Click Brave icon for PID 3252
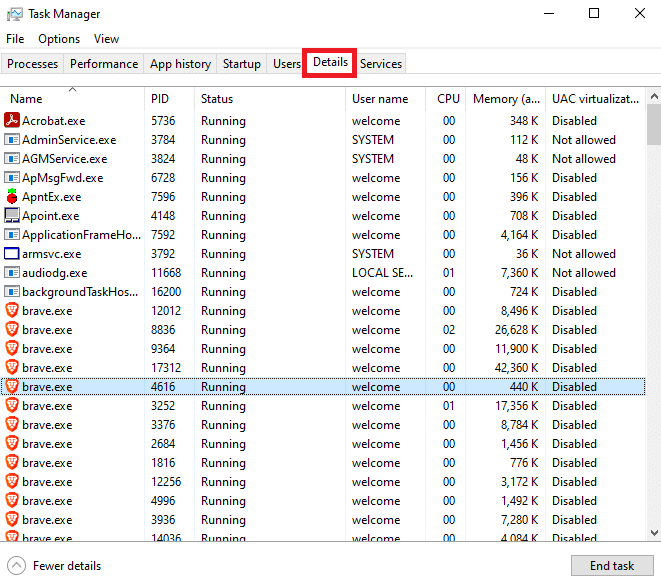Viewport: 661px width, 587px height. coord(12,405)
